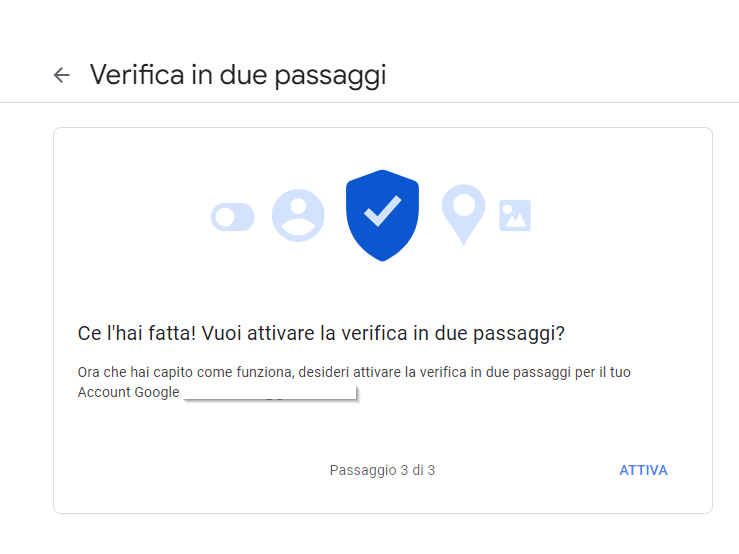Click the 'Ora che hai capito' description line
Viewport: 739px width, 554px height.
354,372
